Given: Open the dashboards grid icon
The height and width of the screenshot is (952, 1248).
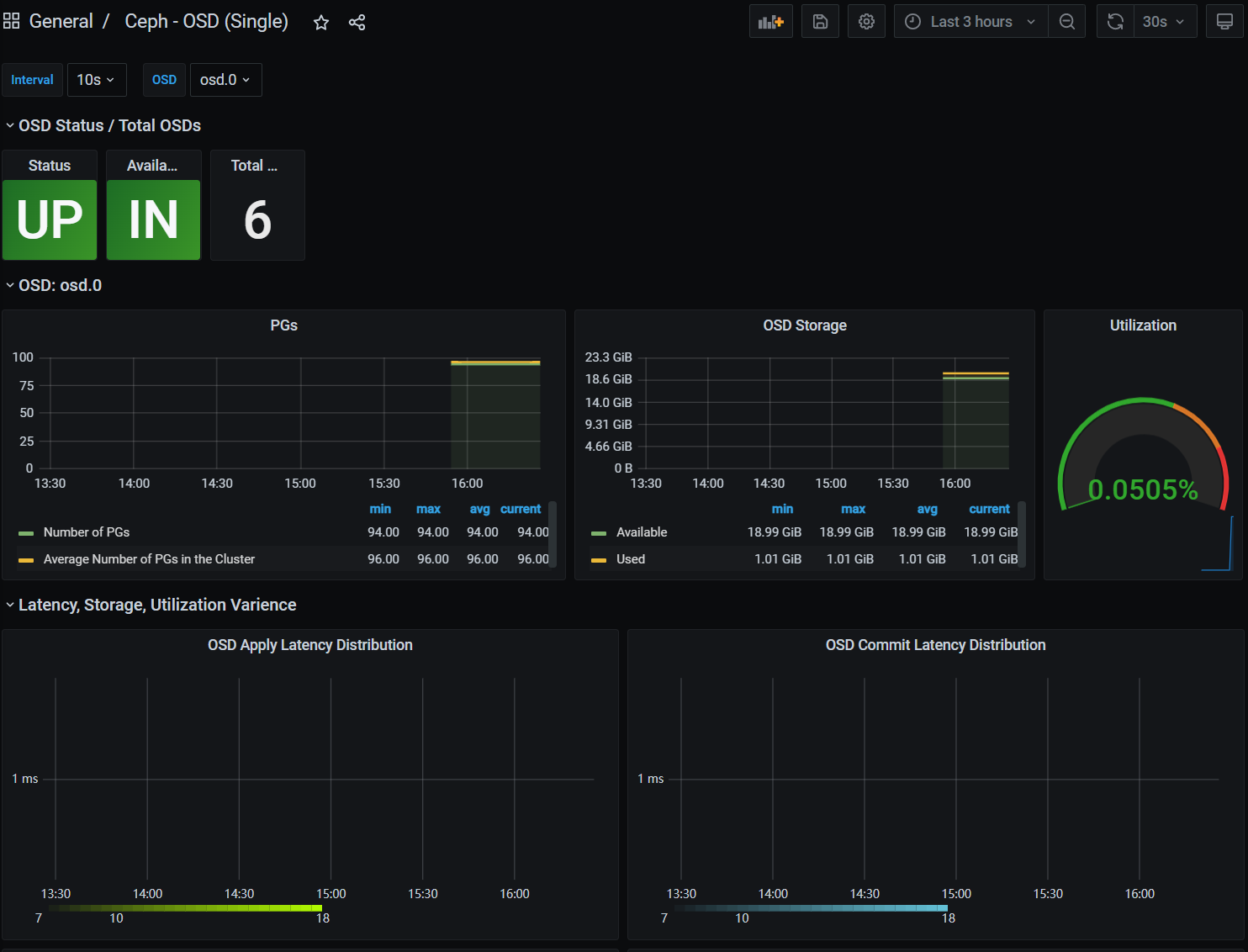Looking at the screenshot, I should click(x=11, y=21).
